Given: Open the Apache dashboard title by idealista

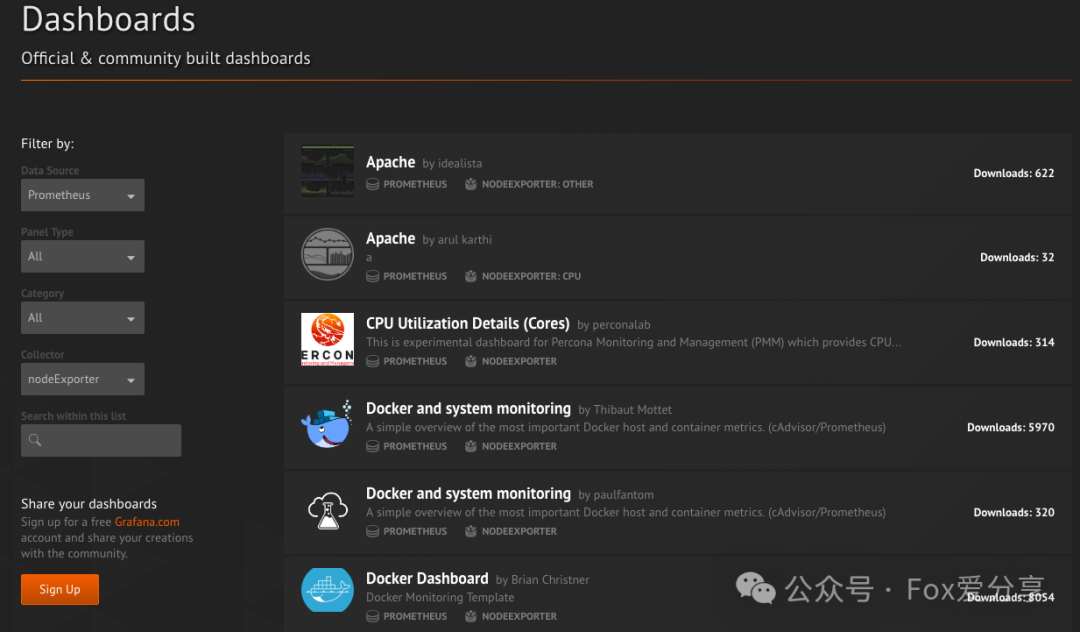Looking at the screenshot, I should point(391,162).
